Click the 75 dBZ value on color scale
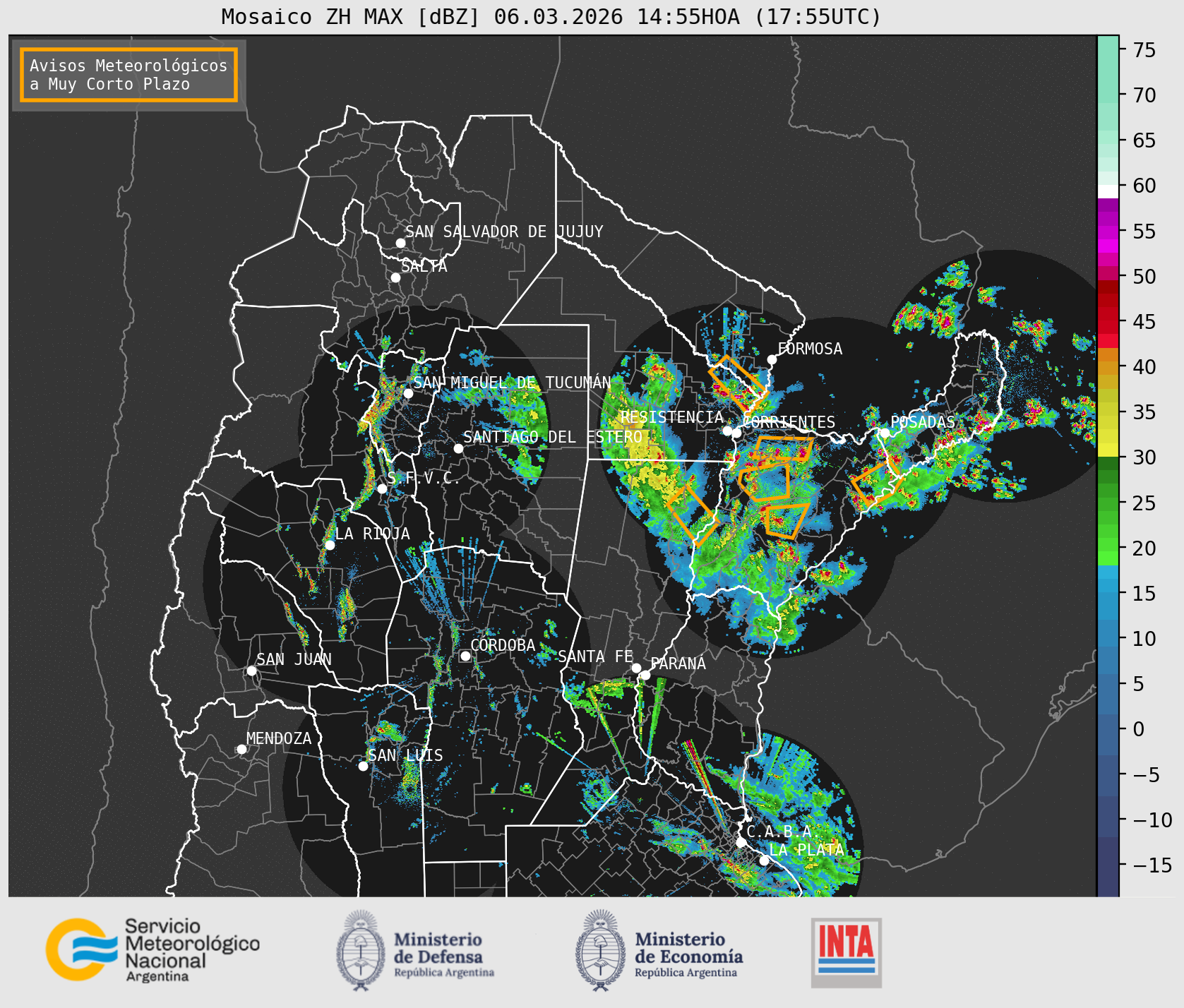 click(x=1144, y=49)
